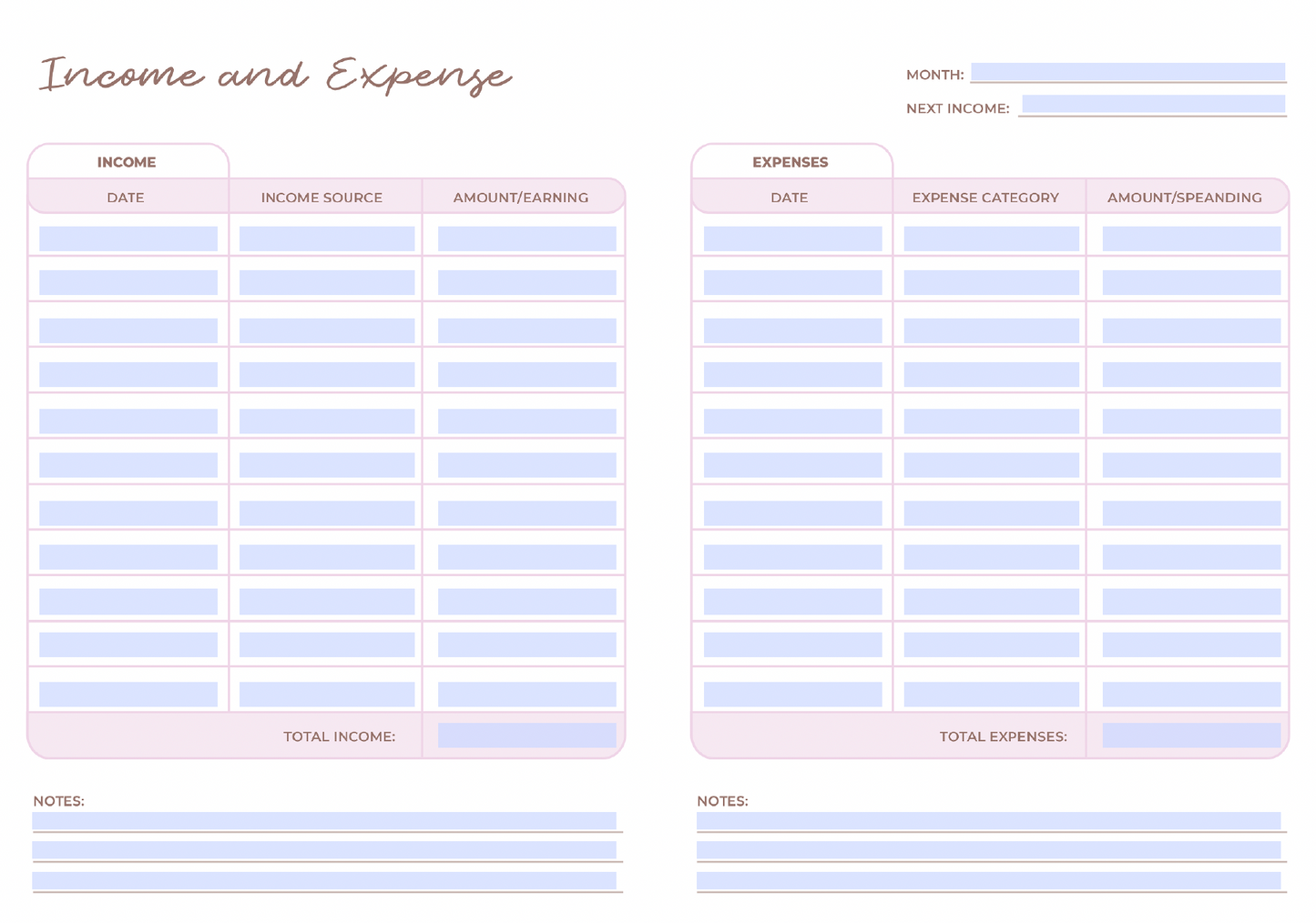1316x923 pixels.
Task: Click last-row Amount/Earning field
Action: tap(527, 695)
